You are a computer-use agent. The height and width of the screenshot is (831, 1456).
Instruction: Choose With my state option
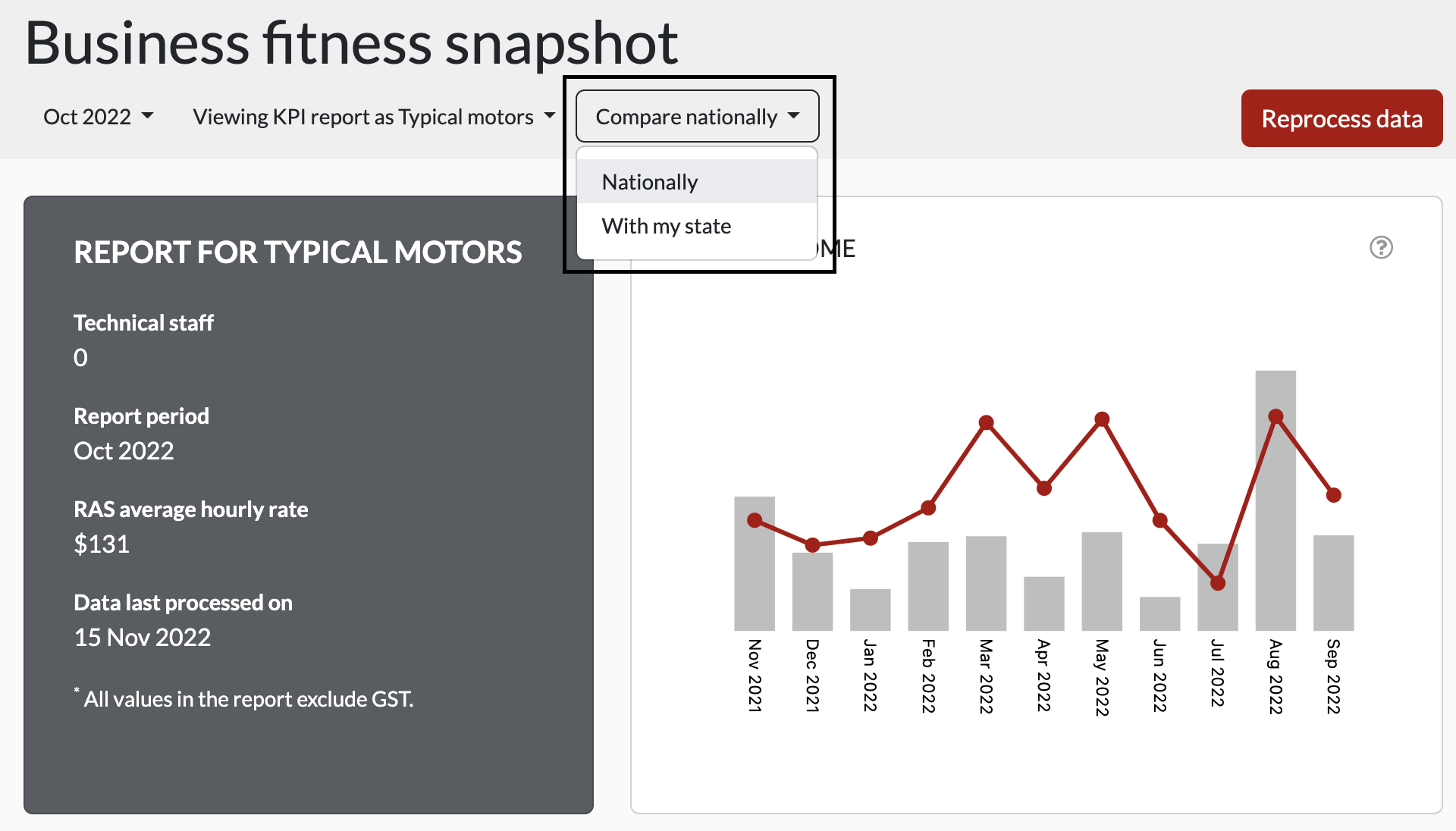click(x=666, y=226)
